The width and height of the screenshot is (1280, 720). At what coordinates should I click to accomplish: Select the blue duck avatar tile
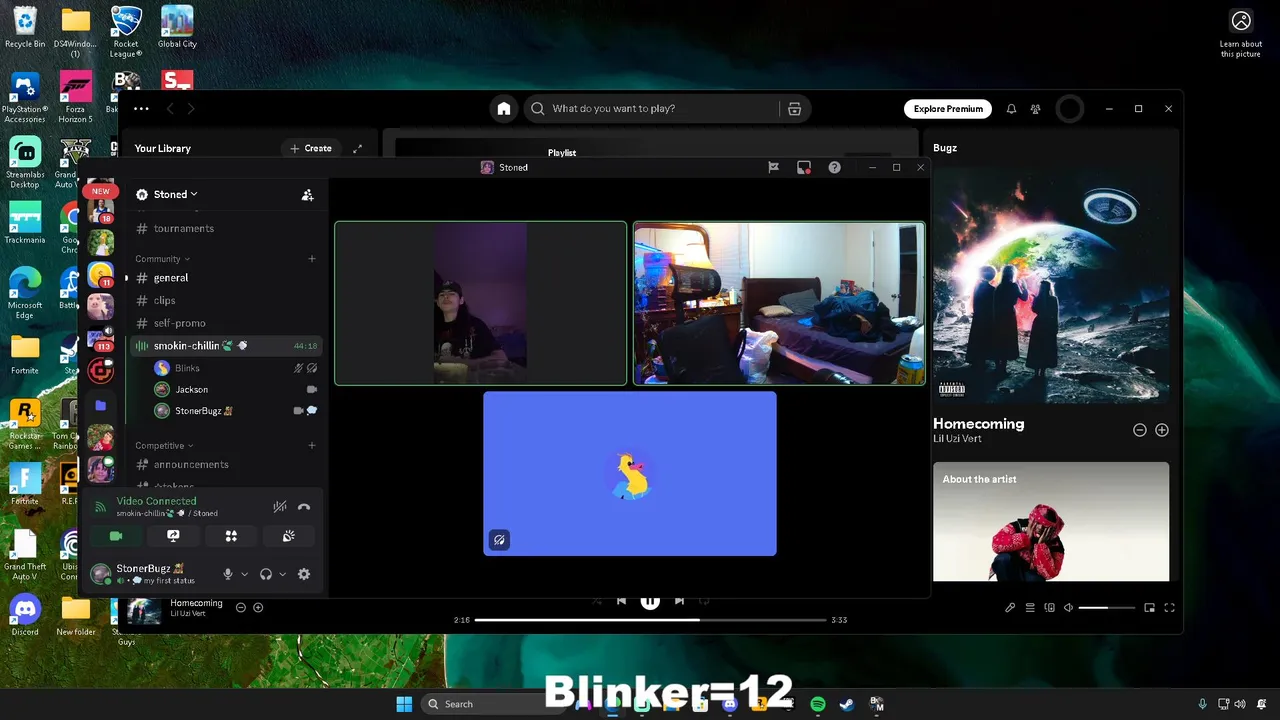pos(630,473)
